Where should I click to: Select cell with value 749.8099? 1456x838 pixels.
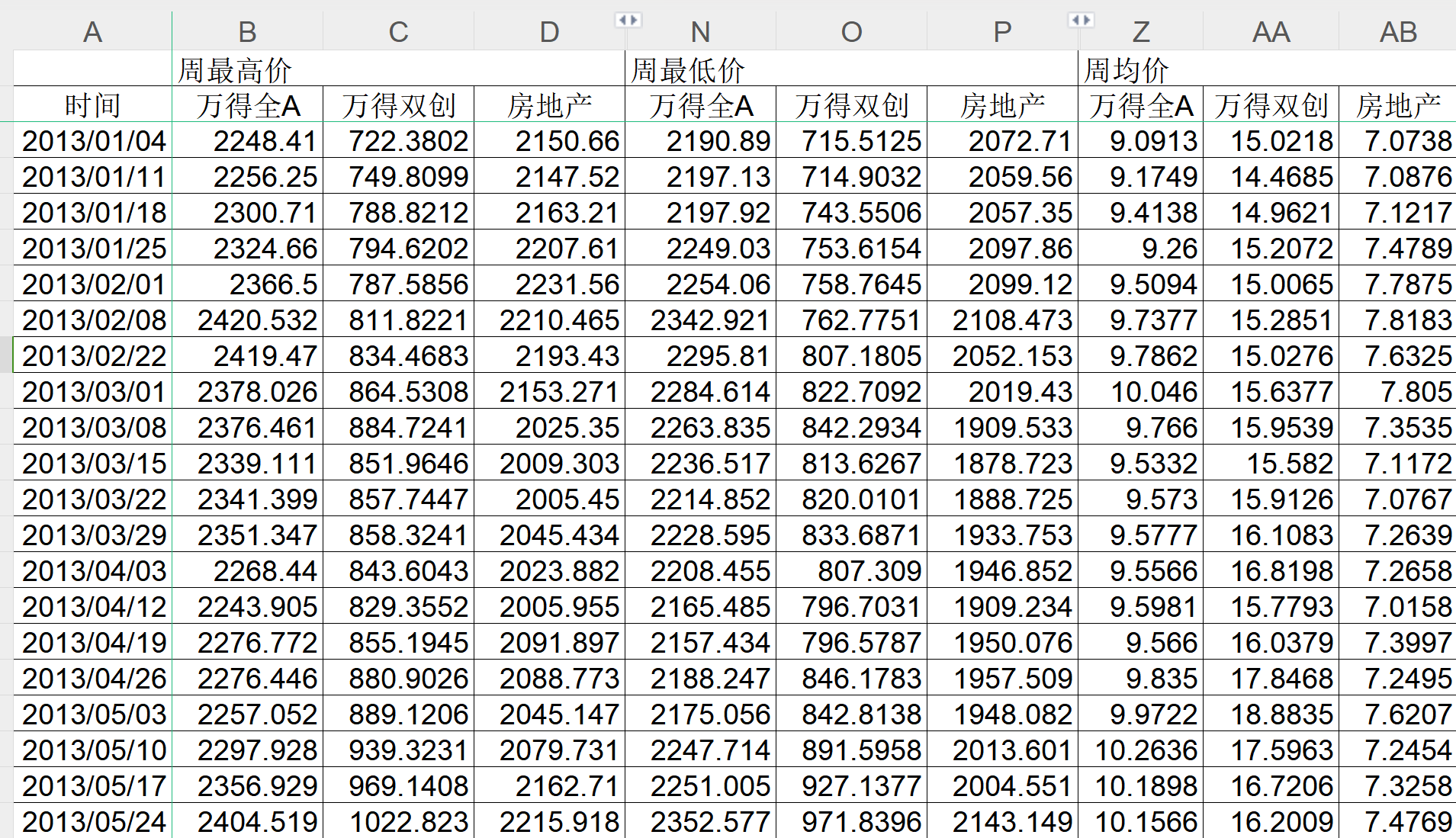398,176
